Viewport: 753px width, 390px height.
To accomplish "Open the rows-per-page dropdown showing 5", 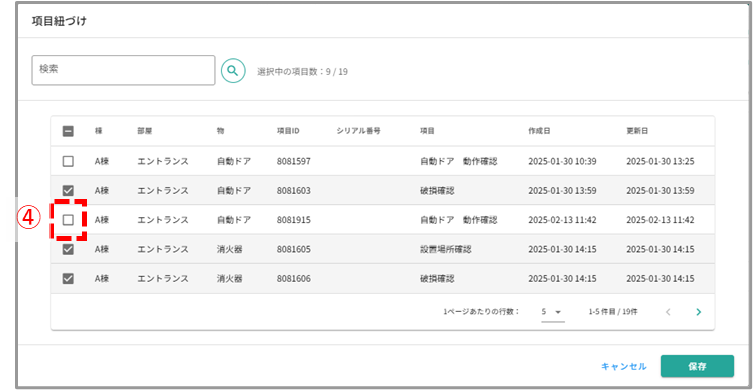I will coord(552,312).
